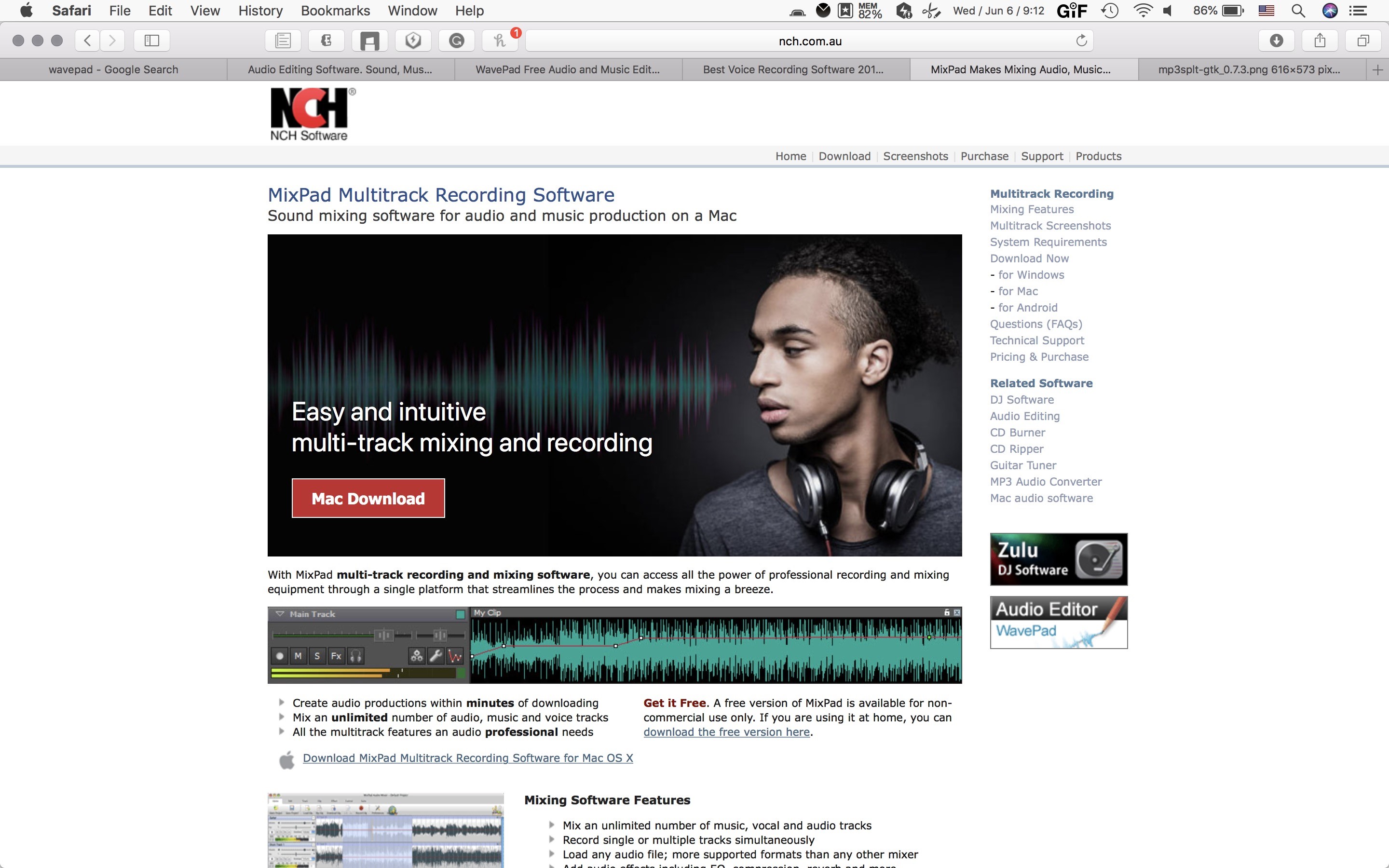Open the Apple menu

pos(27,10)
